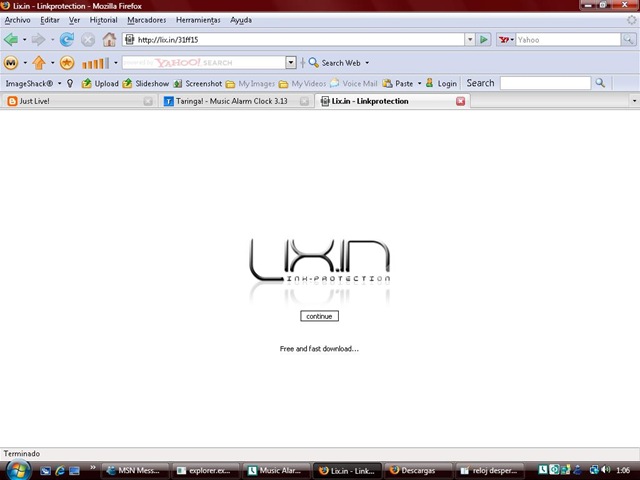Open the Ver menu
Image resolution: width=640 pixels, height=480 pixels.
[x=74, y=20]
